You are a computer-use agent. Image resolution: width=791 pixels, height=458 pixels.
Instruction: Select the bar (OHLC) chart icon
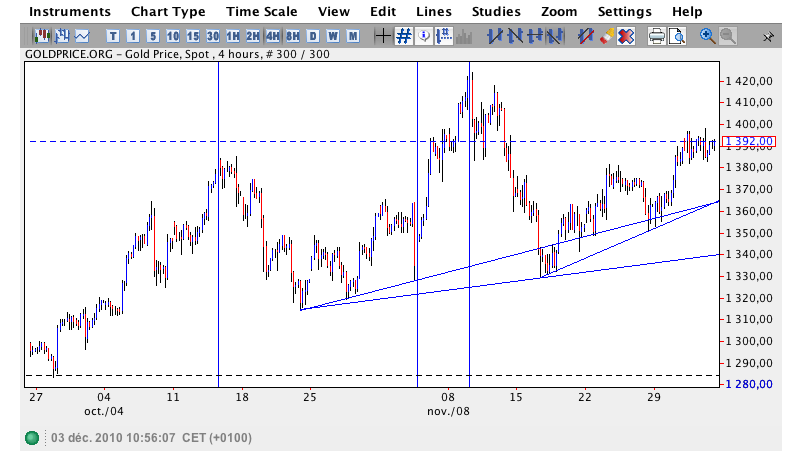pos(61,36)
